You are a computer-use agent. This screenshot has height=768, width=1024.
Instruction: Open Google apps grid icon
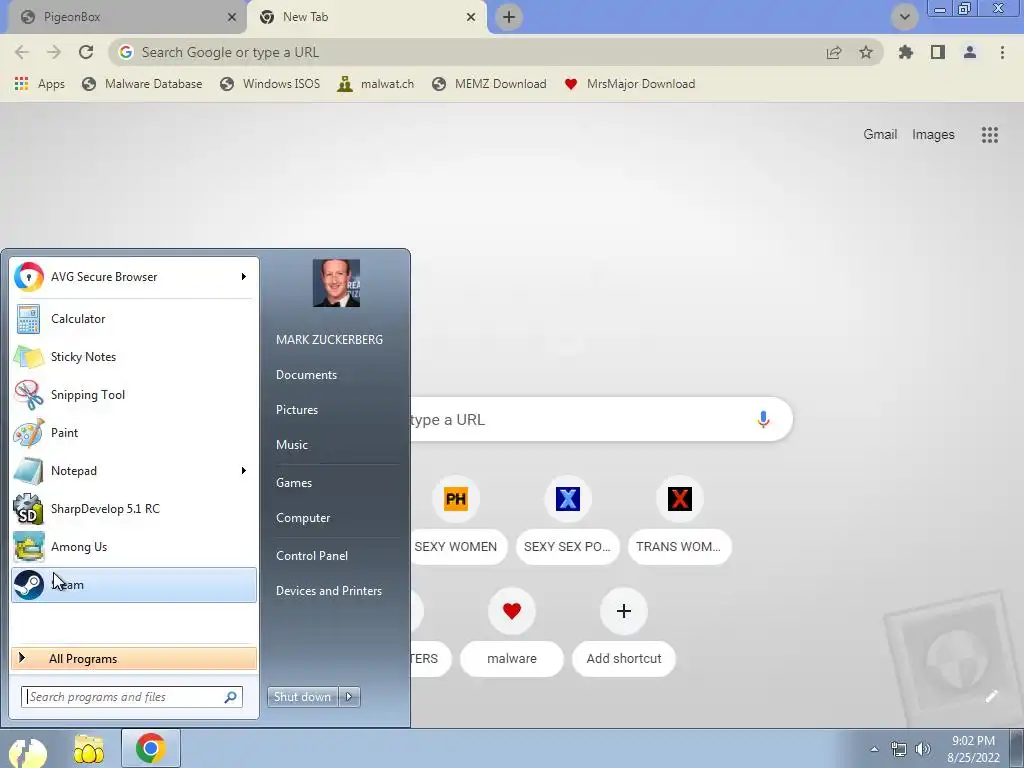pyautogui.click(x=990, y=135)
